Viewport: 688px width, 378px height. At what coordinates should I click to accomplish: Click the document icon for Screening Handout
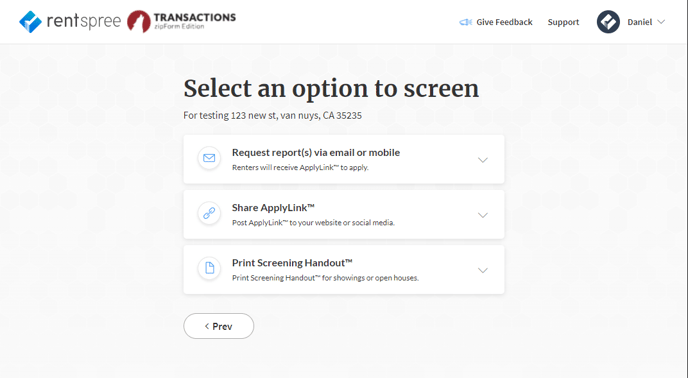pos(209,268)
